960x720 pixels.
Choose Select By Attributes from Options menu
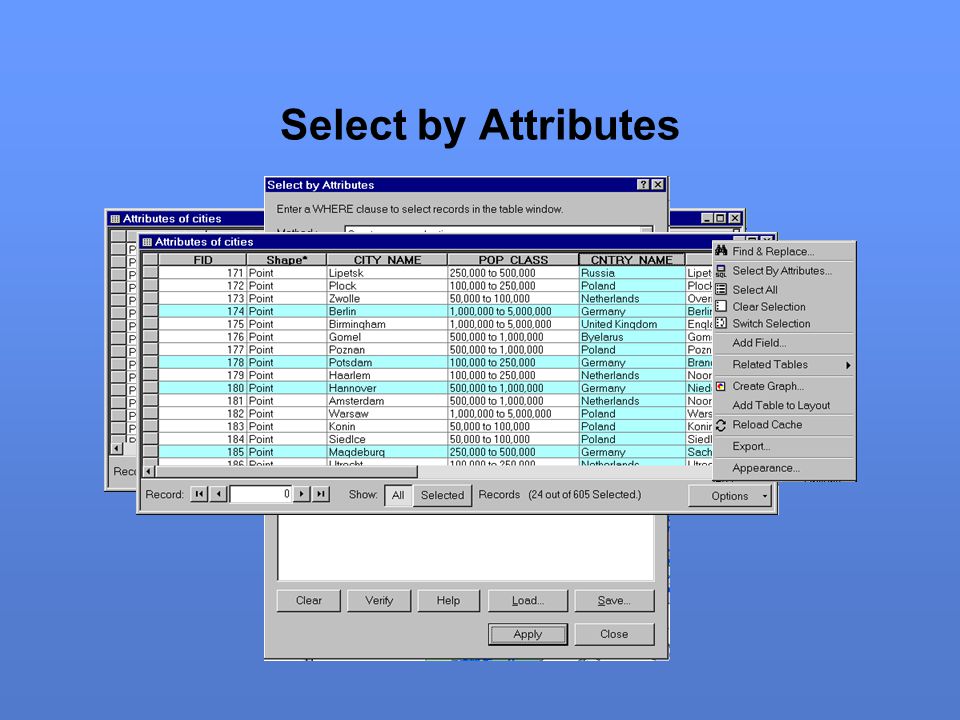[x=782, y=271]
